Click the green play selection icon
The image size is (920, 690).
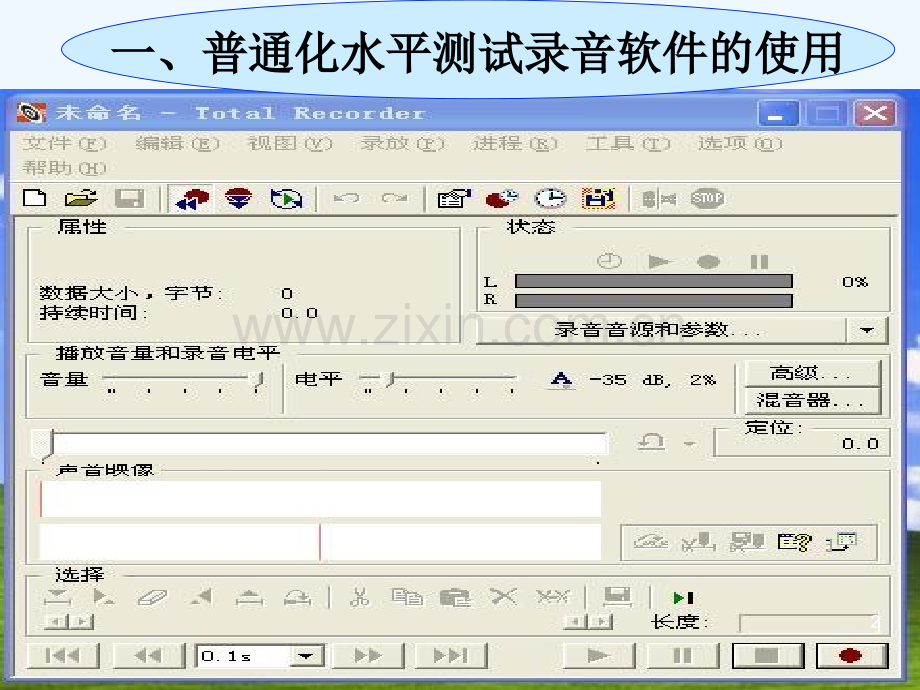683,598
